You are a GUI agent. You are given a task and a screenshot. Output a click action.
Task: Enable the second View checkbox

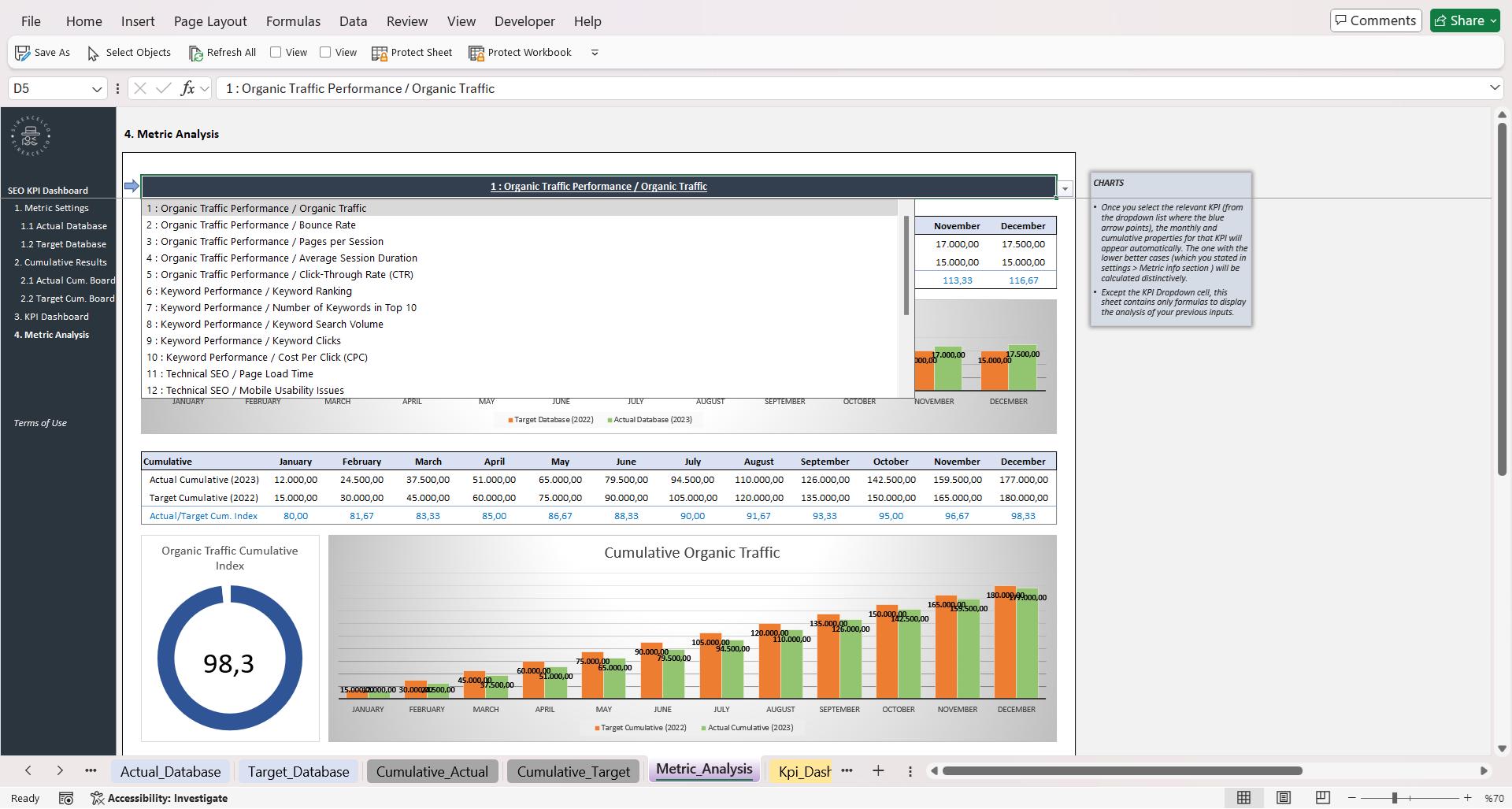[325, 52]
